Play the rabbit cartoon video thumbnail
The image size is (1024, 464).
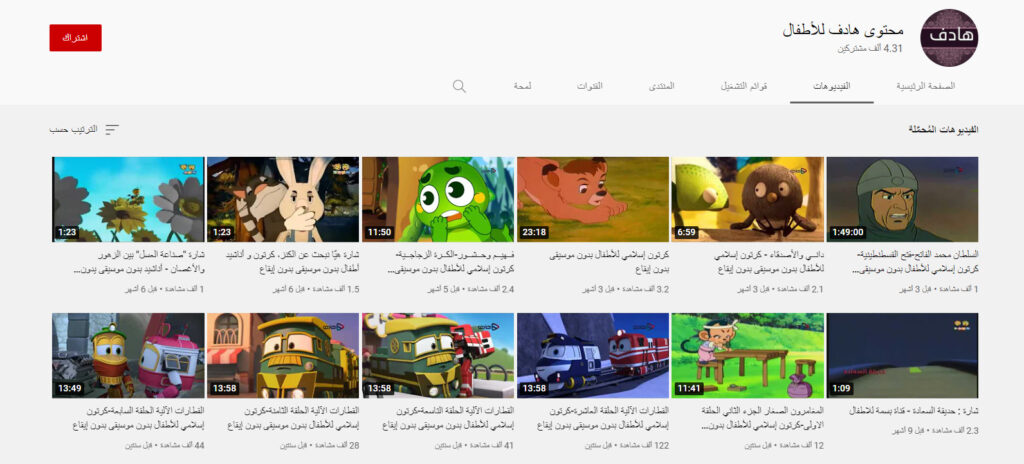(x=283, y=199)
